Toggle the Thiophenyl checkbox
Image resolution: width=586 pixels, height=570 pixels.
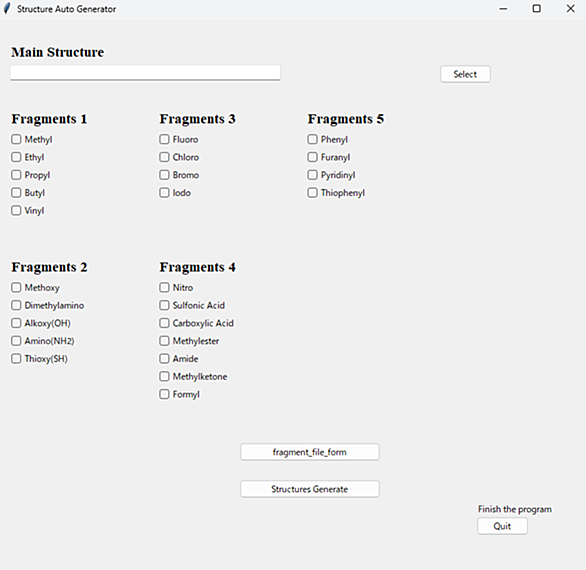(x=312, y=193)
